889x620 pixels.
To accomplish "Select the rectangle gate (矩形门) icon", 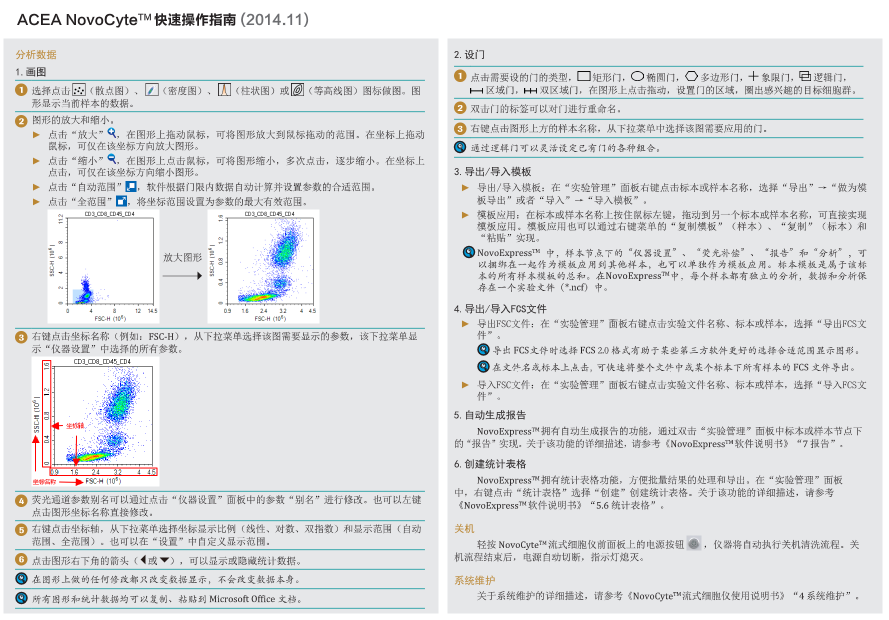I will [x=584, y=76].
